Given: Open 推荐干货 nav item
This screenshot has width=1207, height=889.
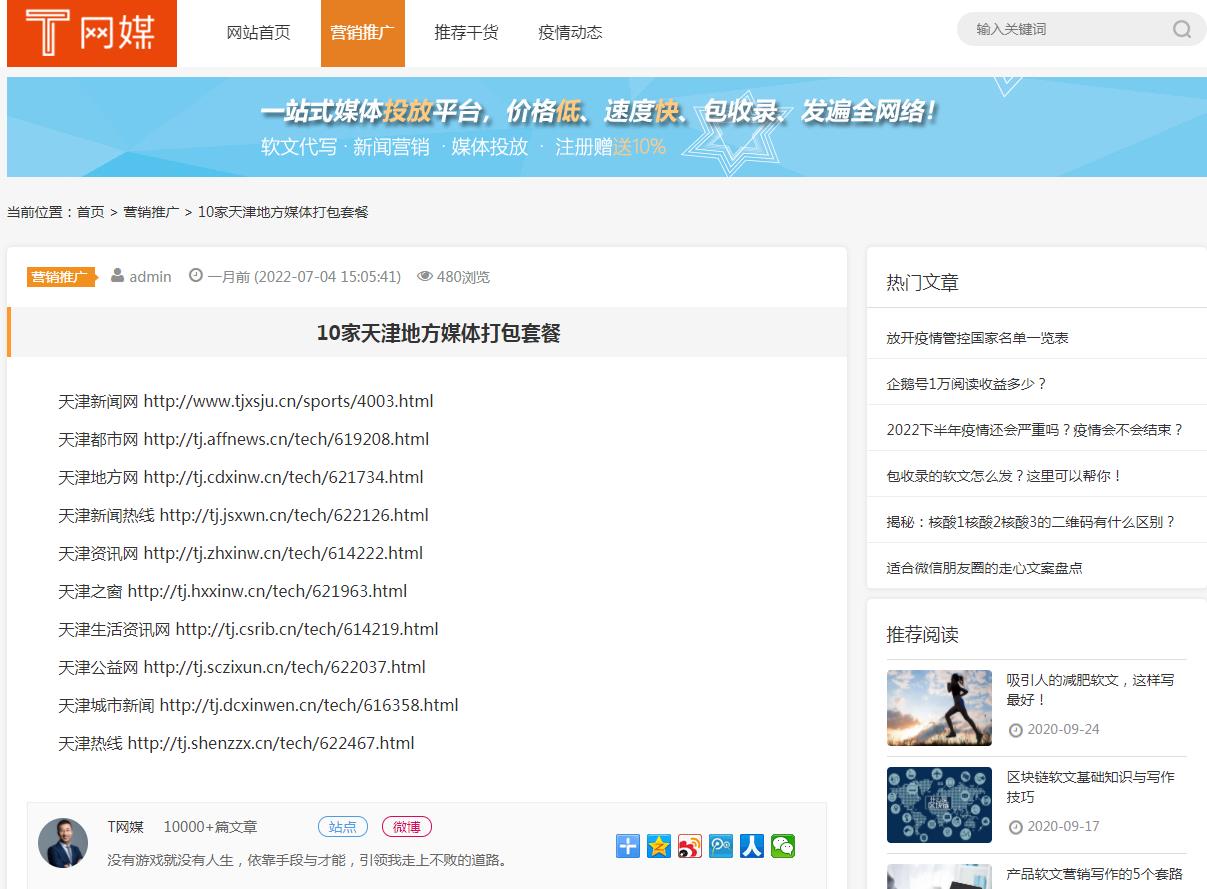Looking at the screenshot, I should 466,32.
